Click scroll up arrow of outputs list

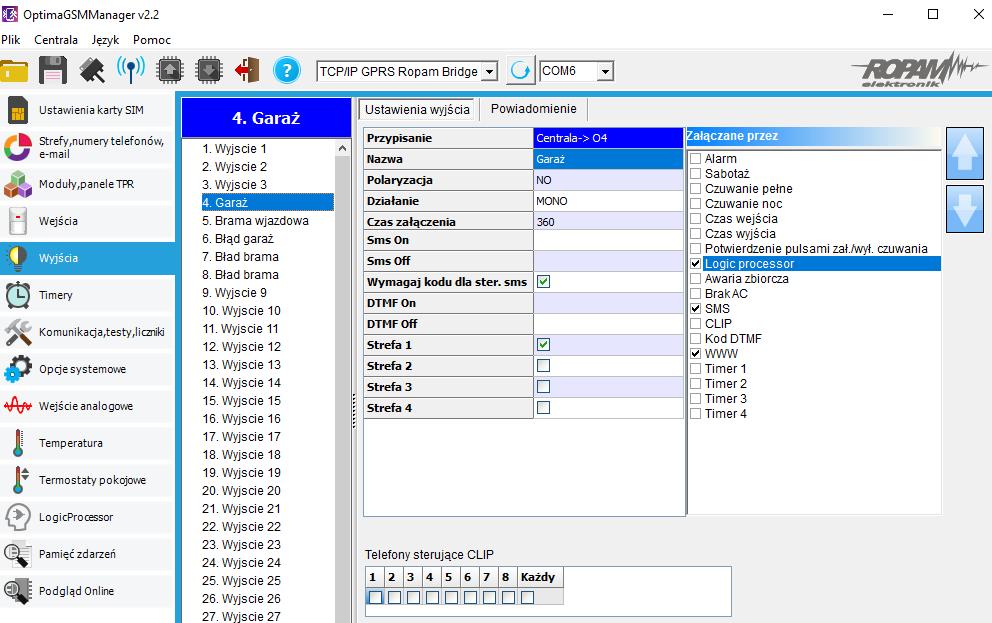coord(342,148)
